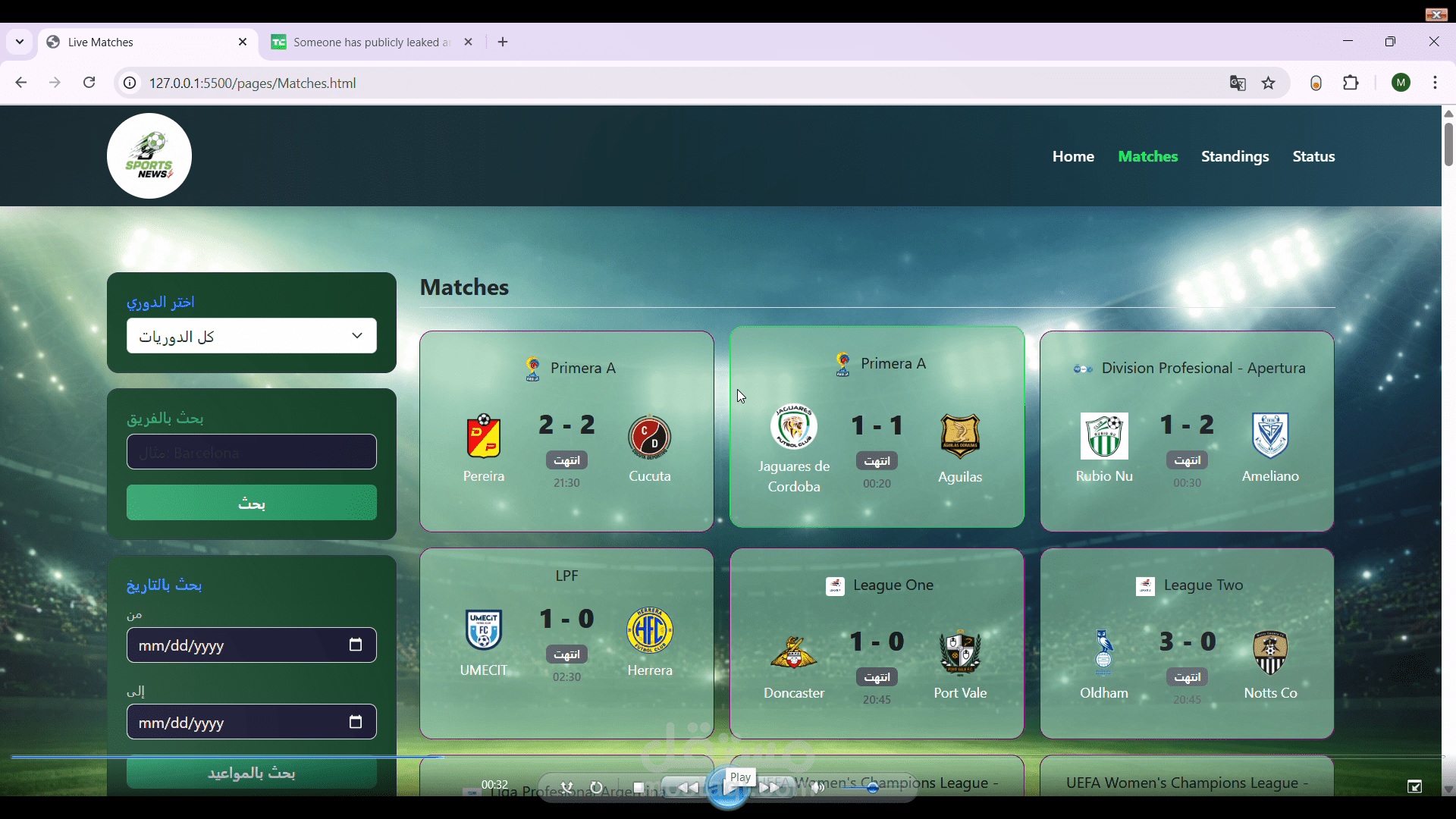This screenshot has width=1456, height=819.
Task: Open the browser Extensions puzzle icon
Action: coord(1351,83)
